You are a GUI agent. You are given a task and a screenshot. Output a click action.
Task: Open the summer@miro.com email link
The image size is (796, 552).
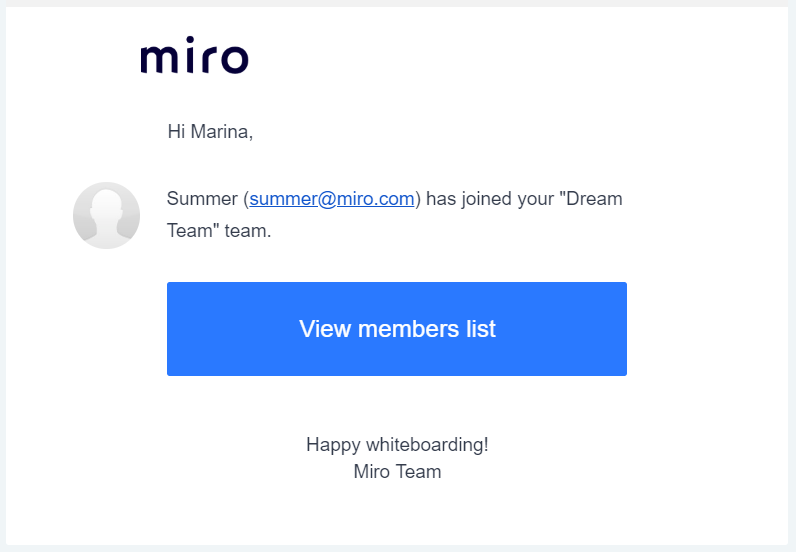(332, 199)
